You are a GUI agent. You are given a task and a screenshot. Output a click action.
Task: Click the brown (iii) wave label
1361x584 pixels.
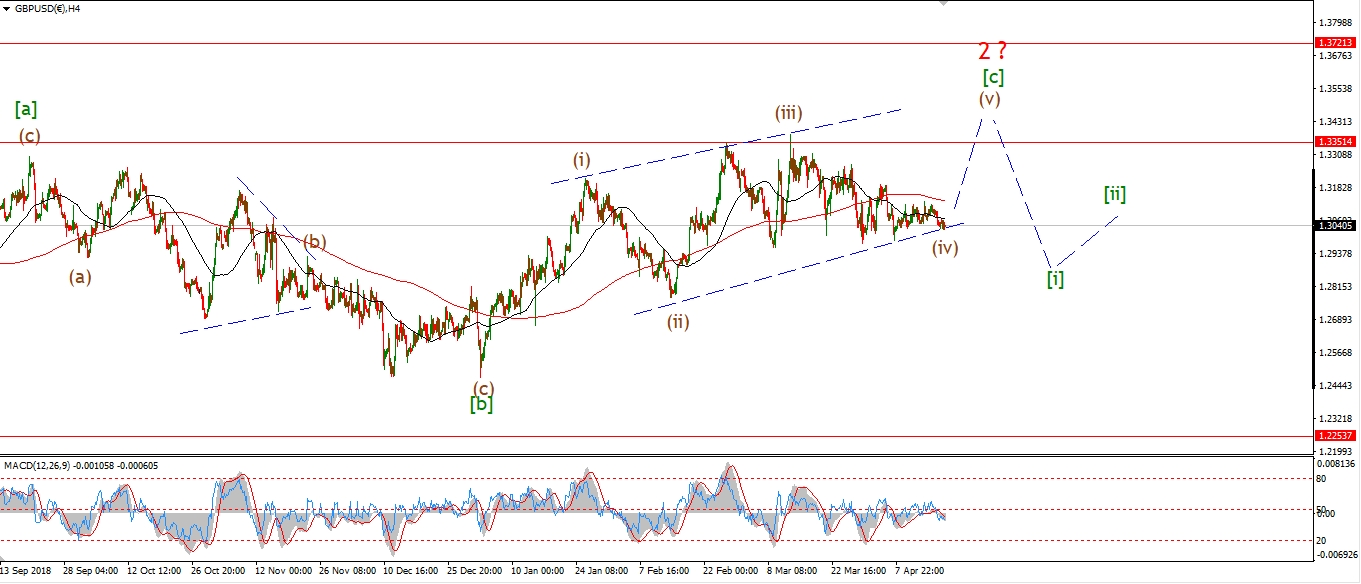point(789,113)
